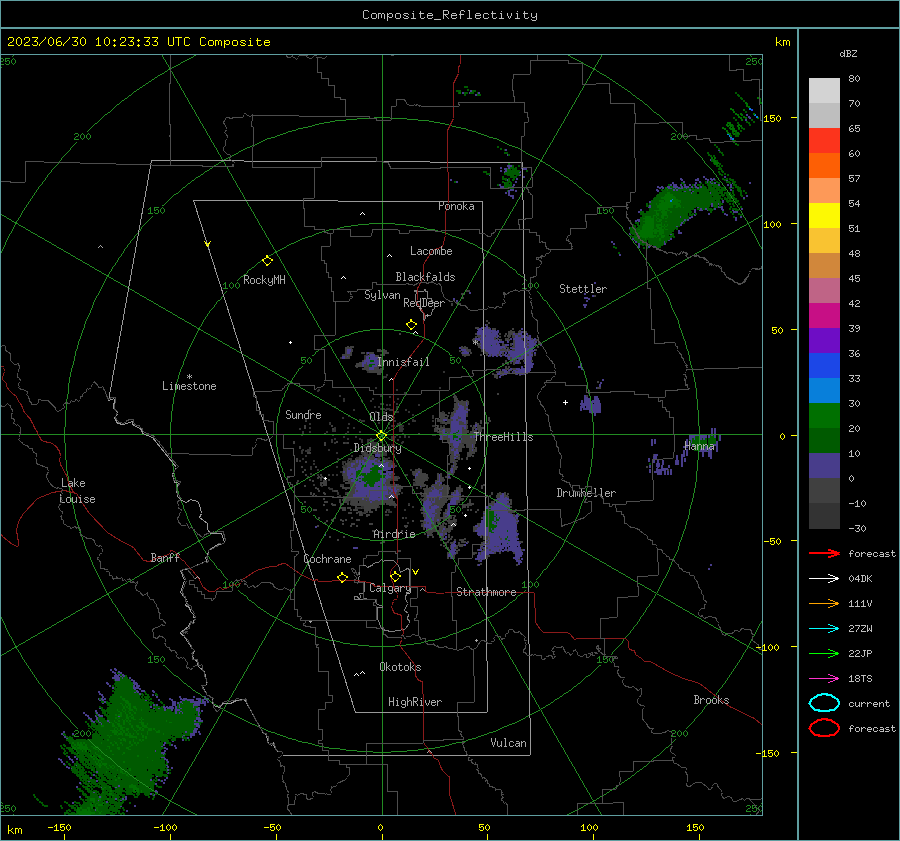Click yellow swatch between 54 and 51 dBZ

[x=824, y=216]
